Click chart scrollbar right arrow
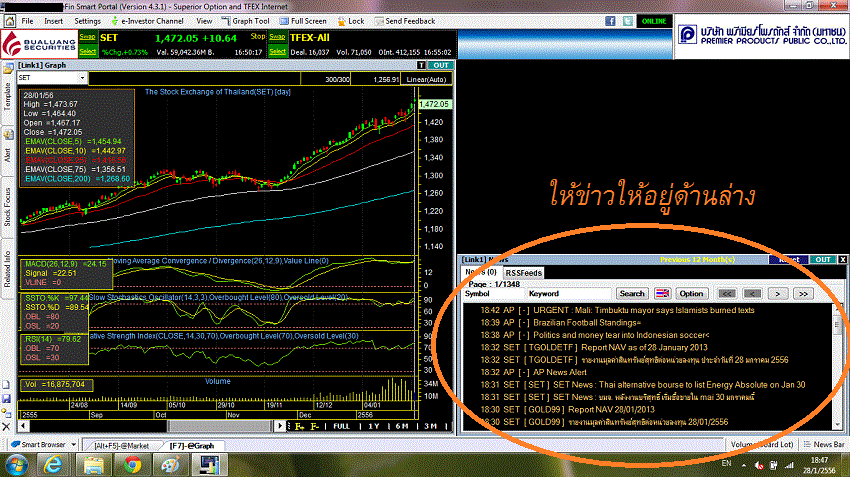 coord(280,426)
